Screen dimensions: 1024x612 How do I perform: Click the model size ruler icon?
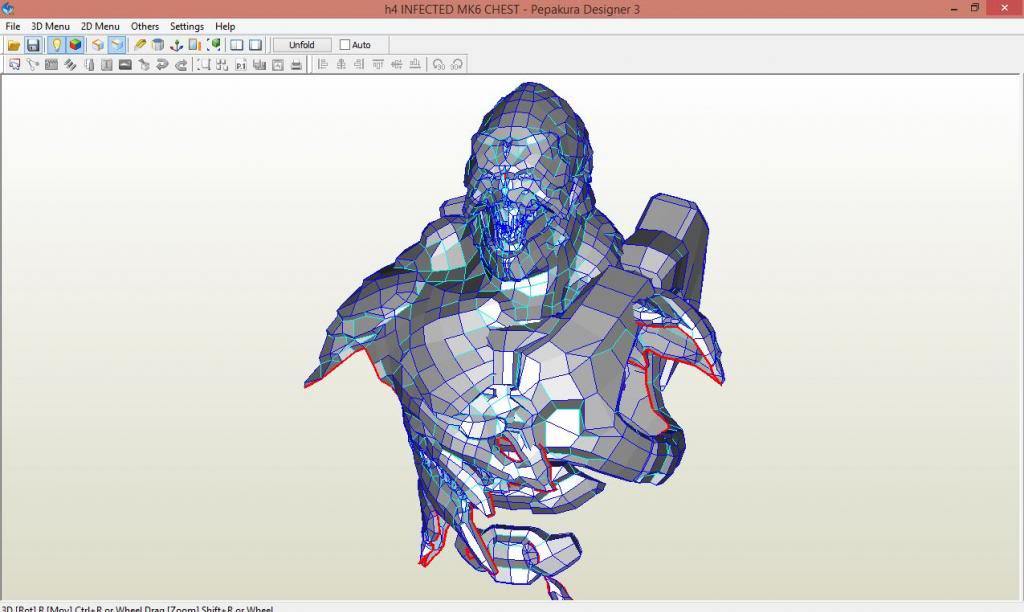(x=195, y=45)
